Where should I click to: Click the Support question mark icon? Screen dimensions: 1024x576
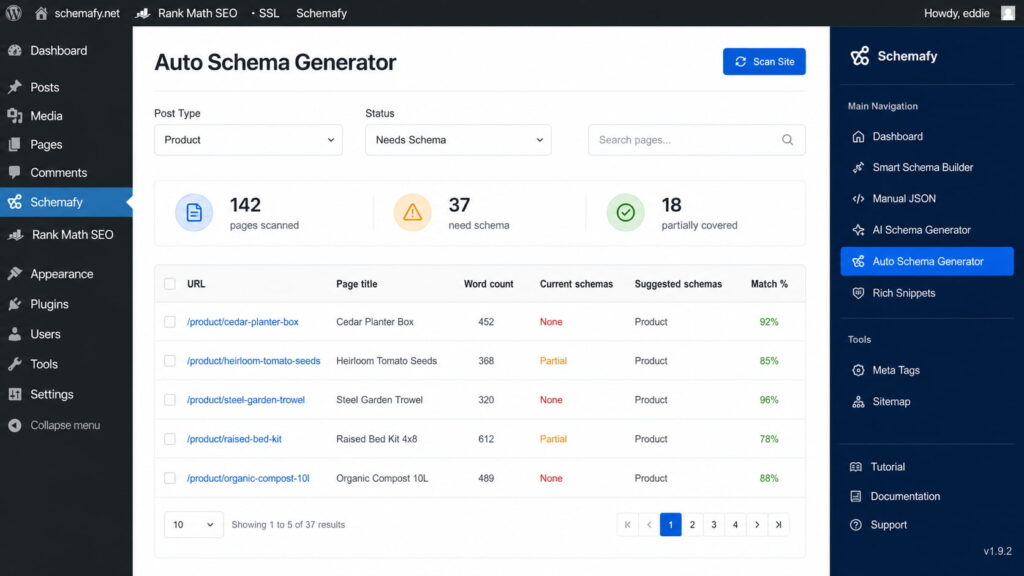pyautogui.click(x=856, y=525)
